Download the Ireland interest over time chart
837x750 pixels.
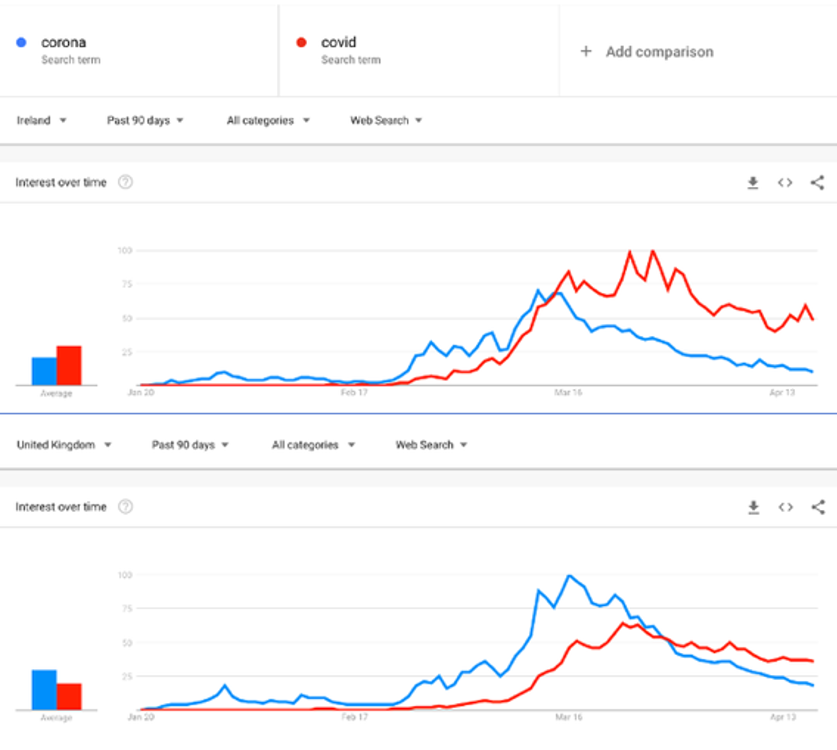click(x=753, y=183)
